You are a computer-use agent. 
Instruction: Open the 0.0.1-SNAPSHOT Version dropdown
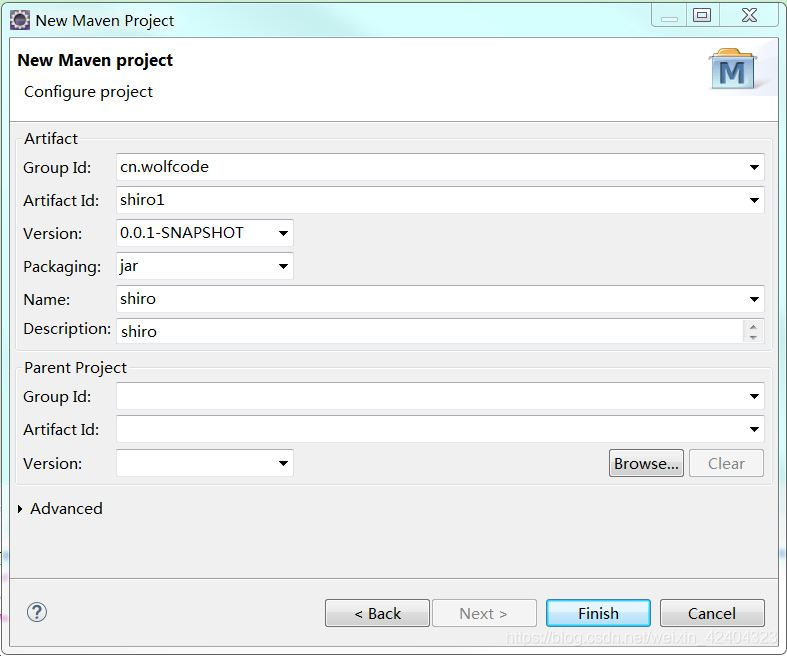click(x=283, y=233)
